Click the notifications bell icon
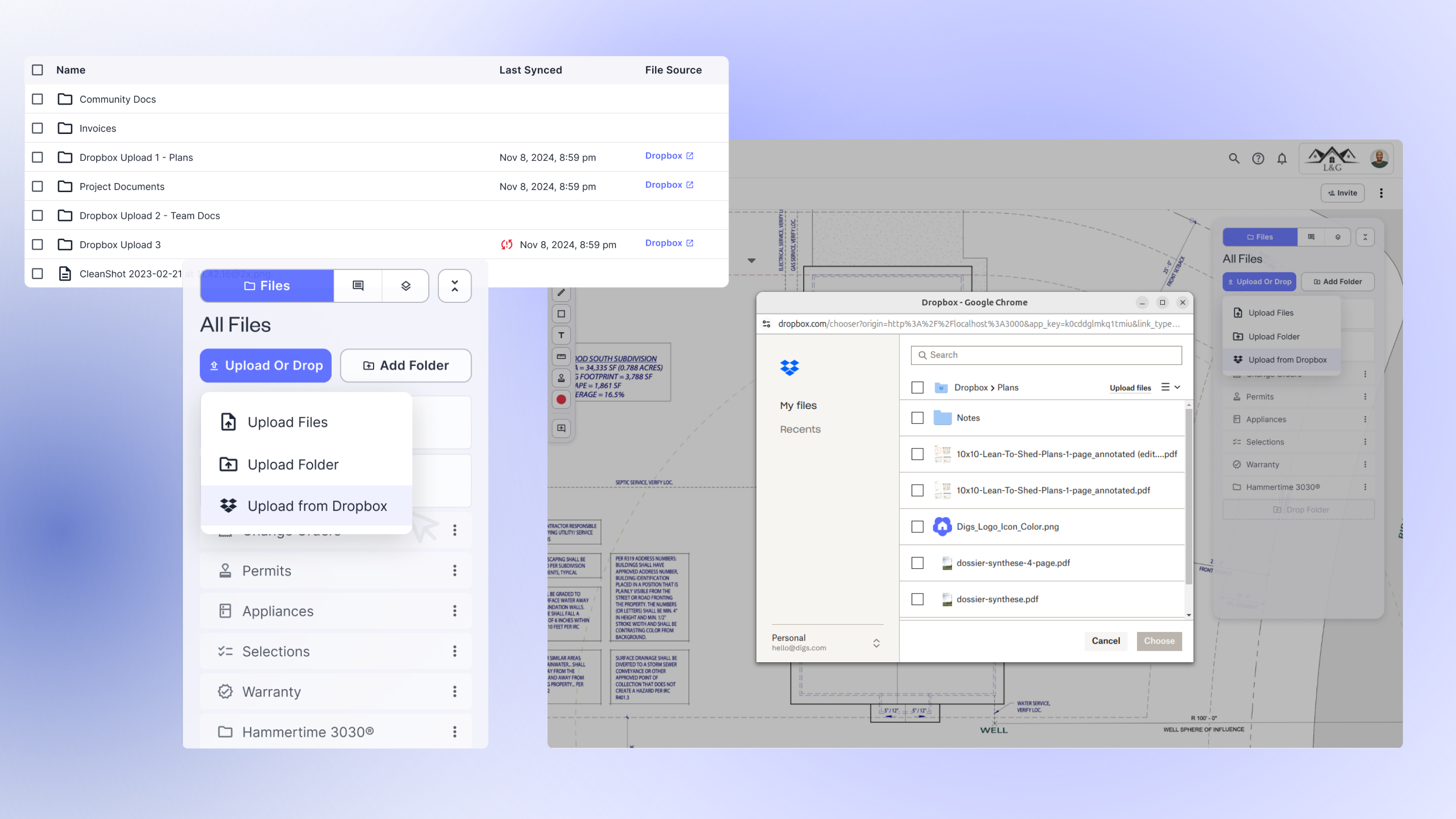 tap(1282, 159)
